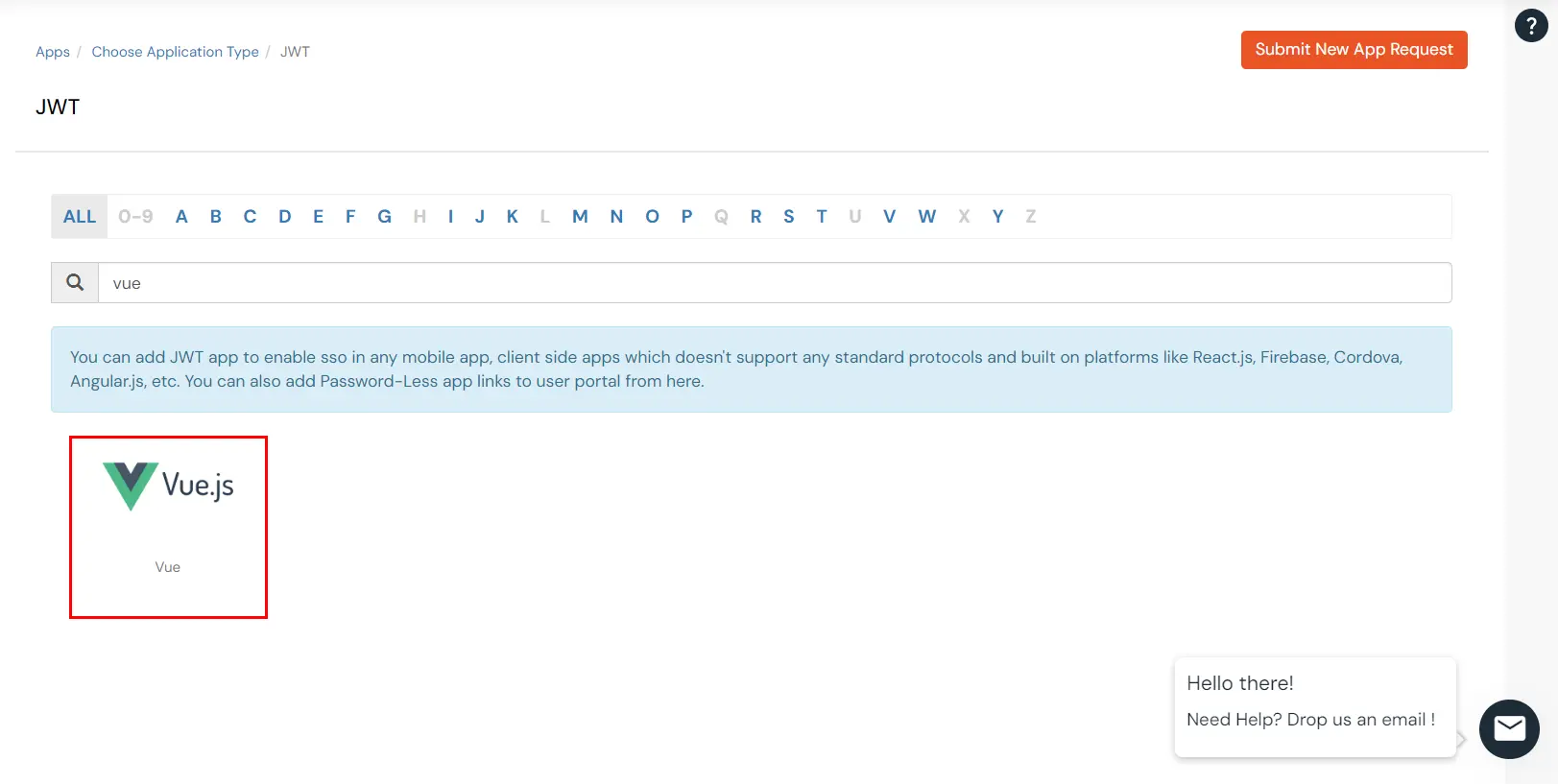1558x784 pixels.
Task: Click the JWT page heading
Action: tap(58, 107)
